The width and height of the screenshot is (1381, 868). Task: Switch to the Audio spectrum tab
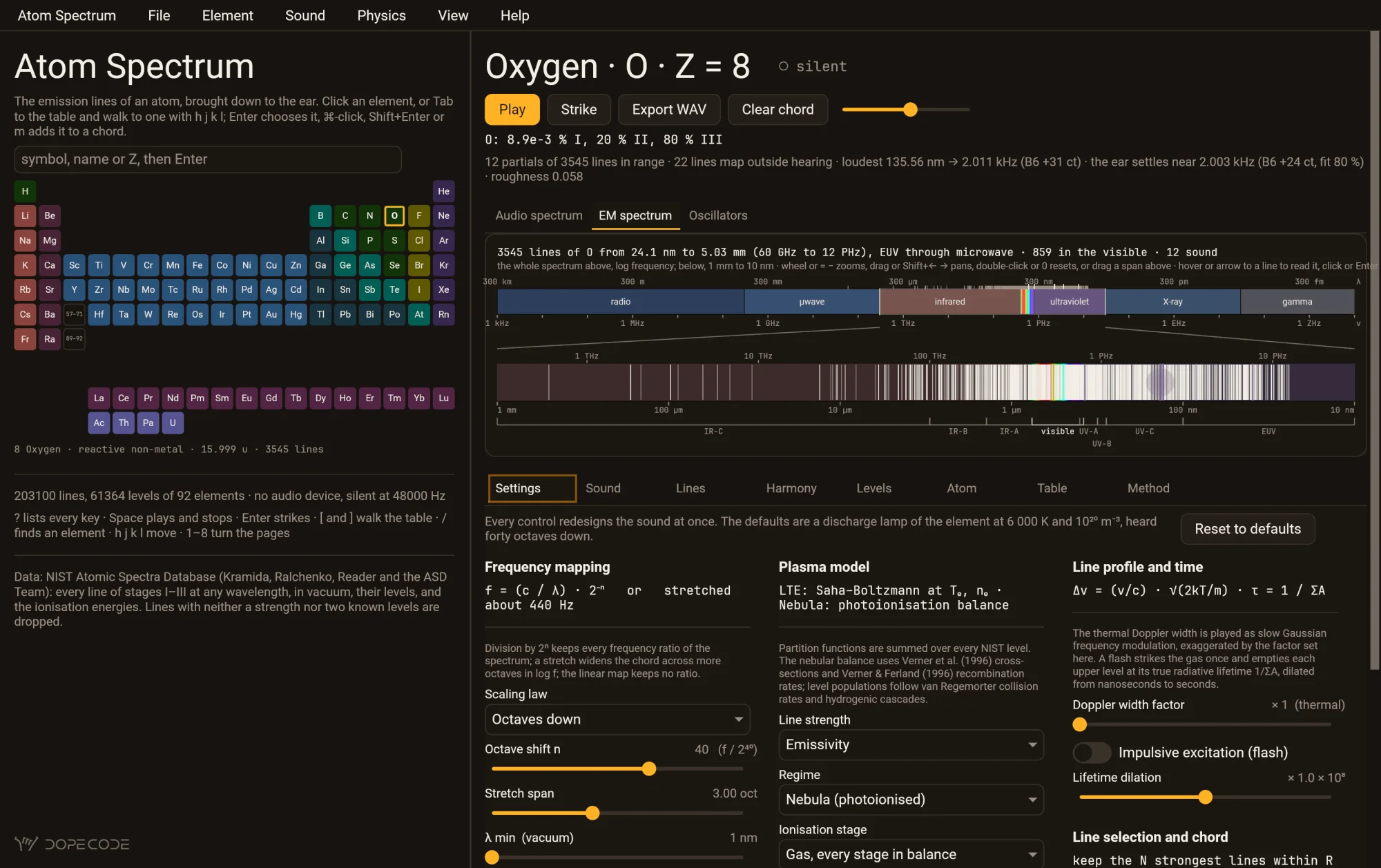pos(539,215)
